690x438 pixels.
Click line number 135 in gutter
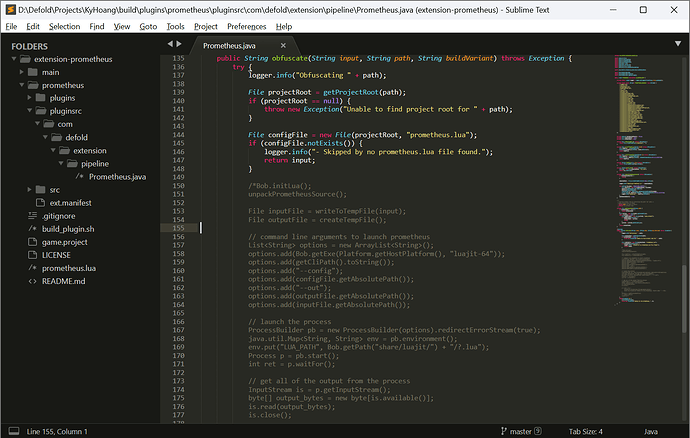tap(178, 58)
